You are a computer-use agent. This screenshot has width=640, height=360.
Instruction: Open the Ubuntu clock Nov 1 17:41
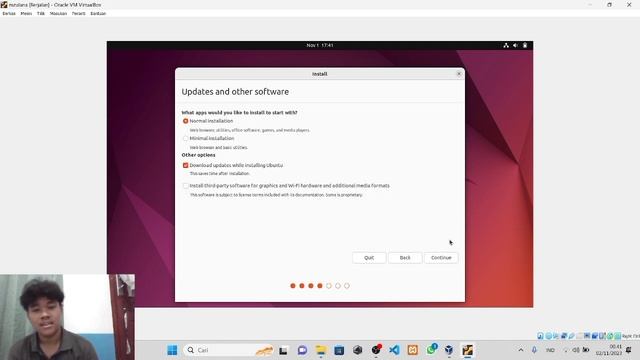pyautogui.click(x=320, y=45)
